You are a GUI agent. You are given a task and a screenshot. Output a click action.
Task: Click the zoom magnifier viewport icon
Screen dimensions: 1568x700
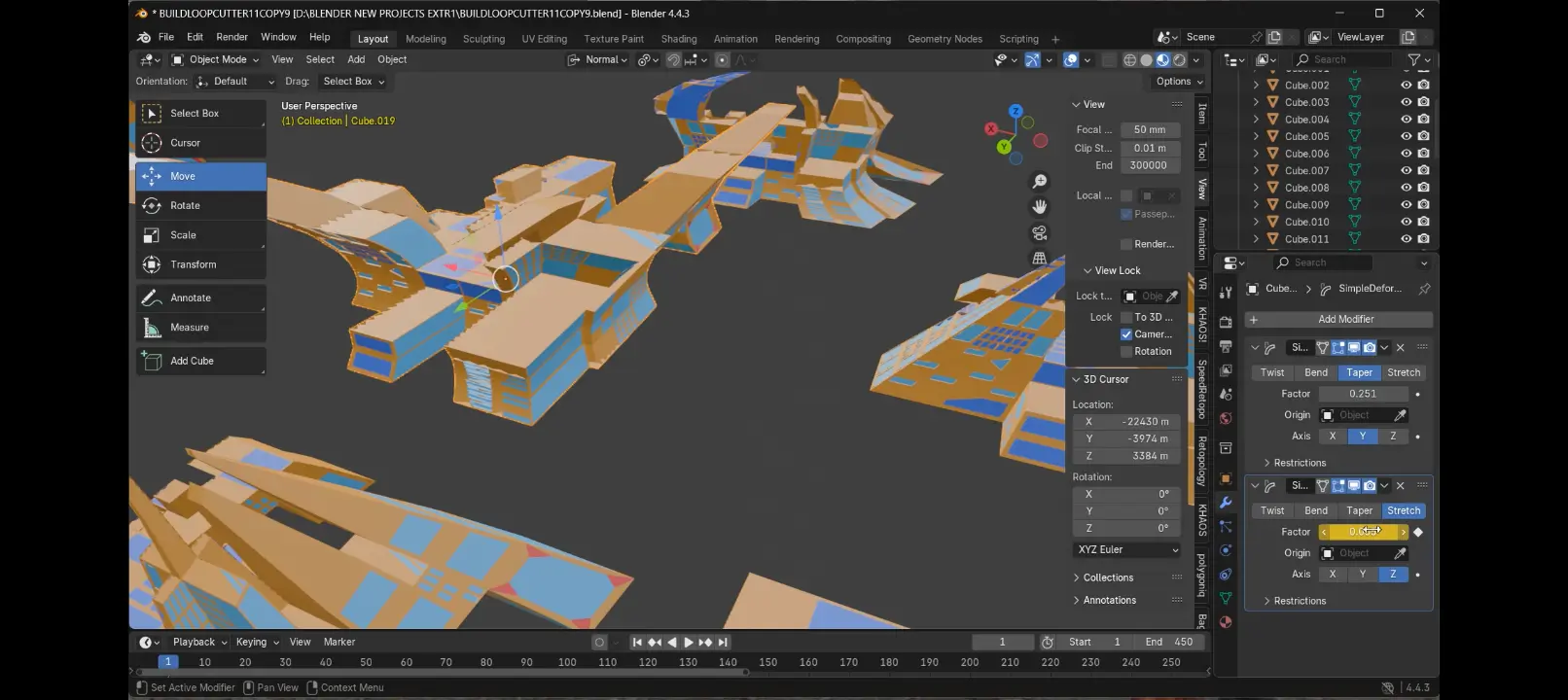point(1040,182)
